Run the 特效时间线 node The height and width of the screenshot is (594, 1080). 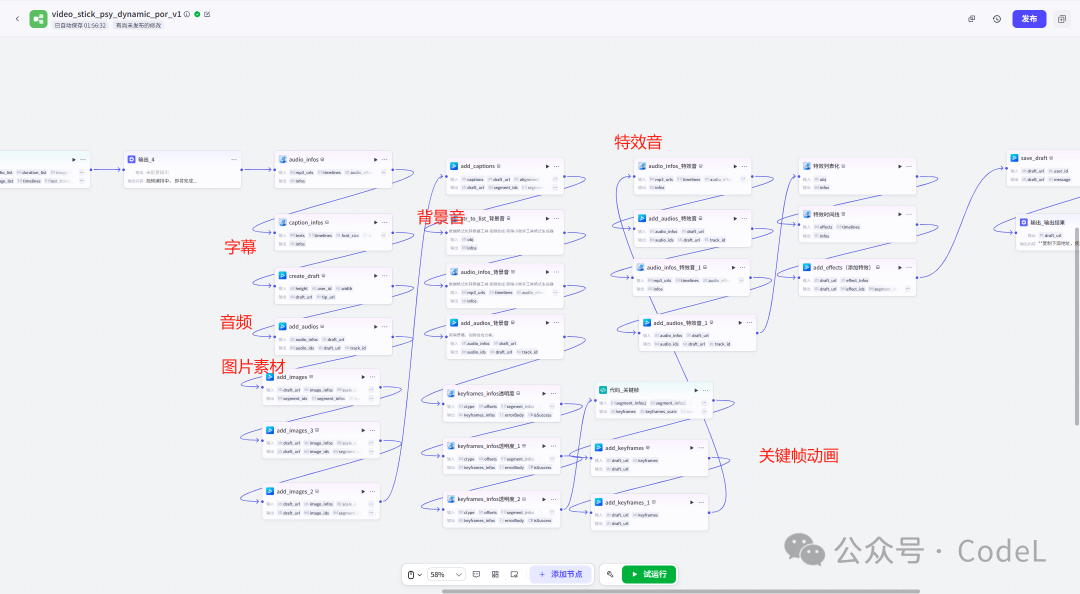(900, 214)
